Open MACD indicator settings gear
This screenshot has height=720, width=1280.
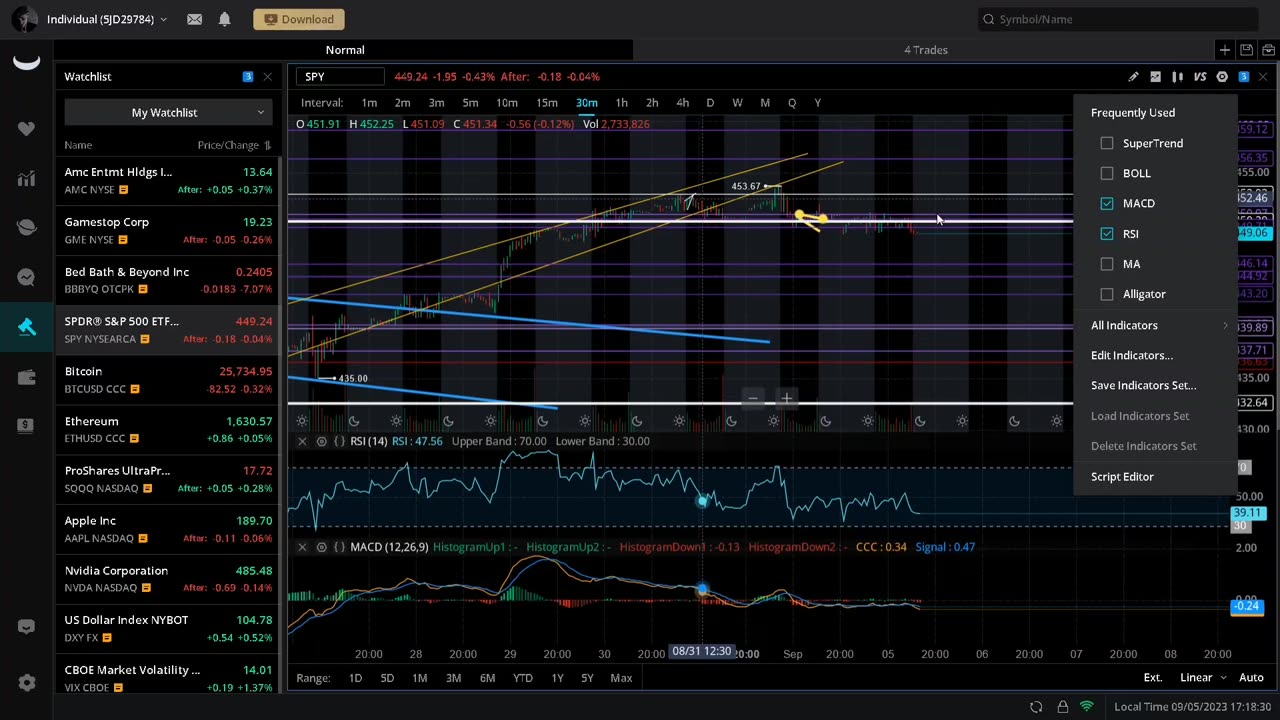click(321, 547)
